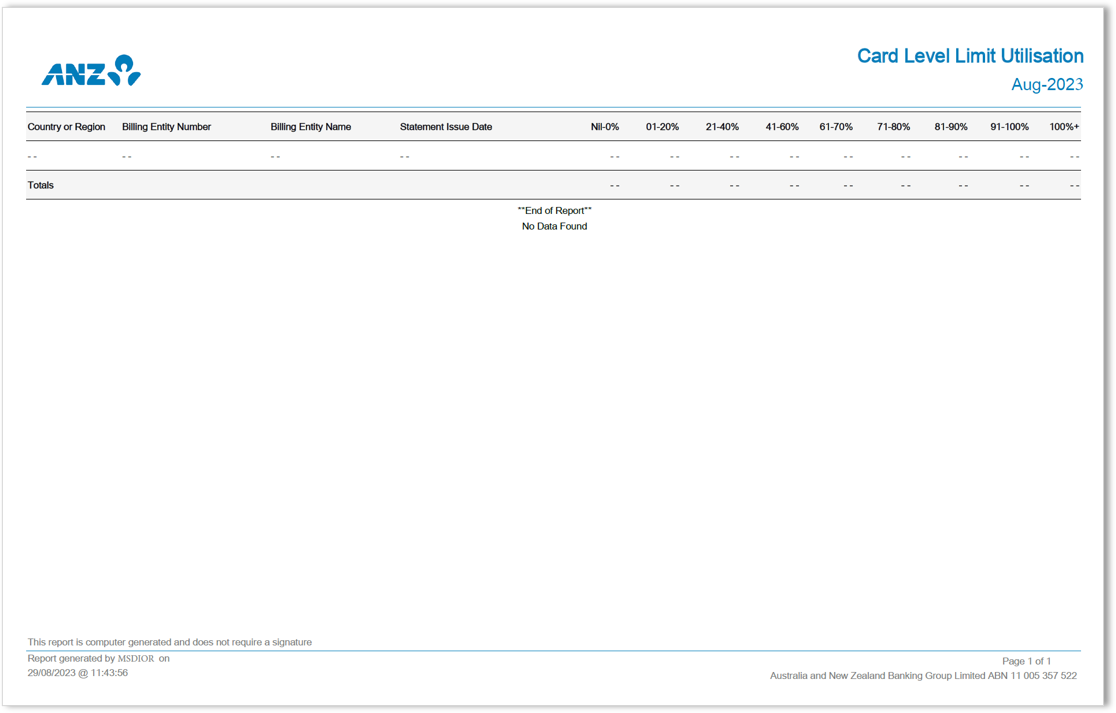This screenshot has width=1116, height=713.
Task: Click the ANZ logo
Action: tap(92, 72)
